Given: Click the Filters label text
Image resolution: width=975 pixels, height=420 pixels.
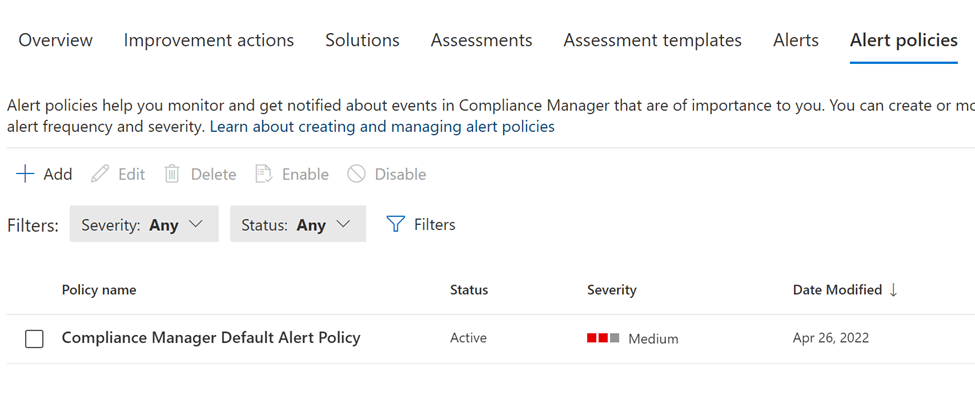Looking at the screenshot, I should [x=435, y=224].
